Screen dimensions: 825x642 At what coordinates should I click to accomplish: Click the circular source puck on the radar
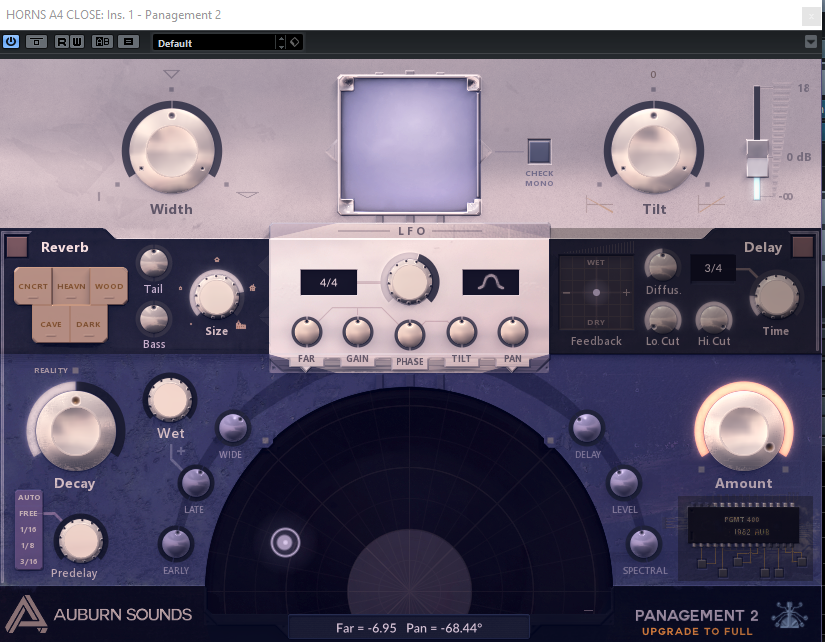point(285,542)
